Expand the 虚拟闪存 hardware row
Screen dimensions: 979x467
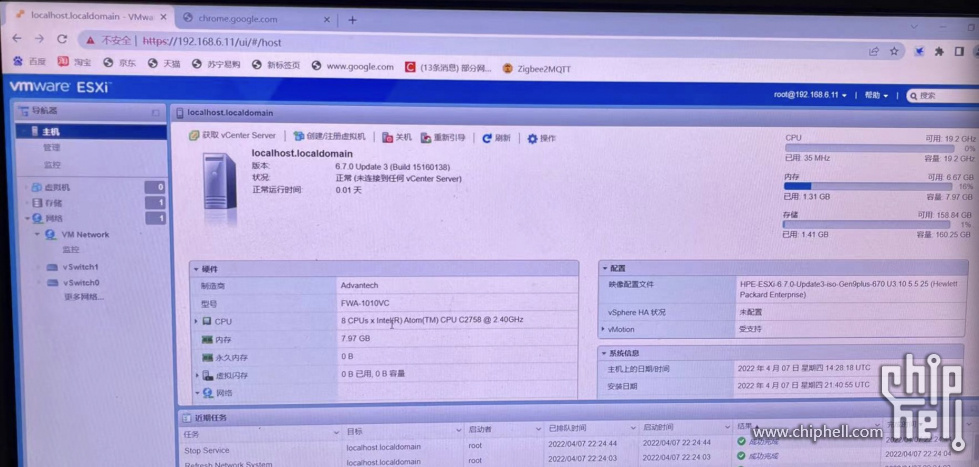pos(197,375)
